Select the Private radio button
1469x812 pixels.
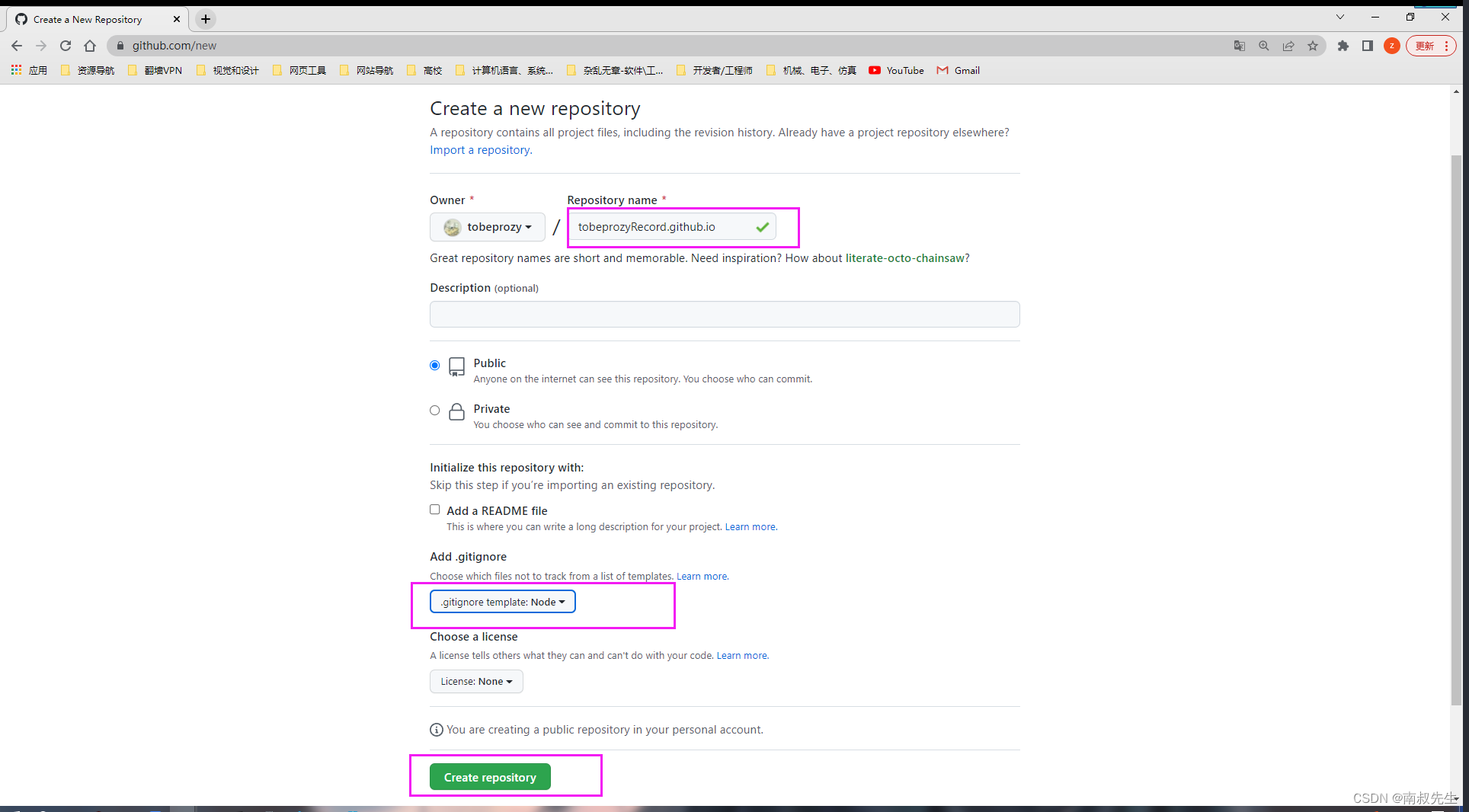(435, 411)
